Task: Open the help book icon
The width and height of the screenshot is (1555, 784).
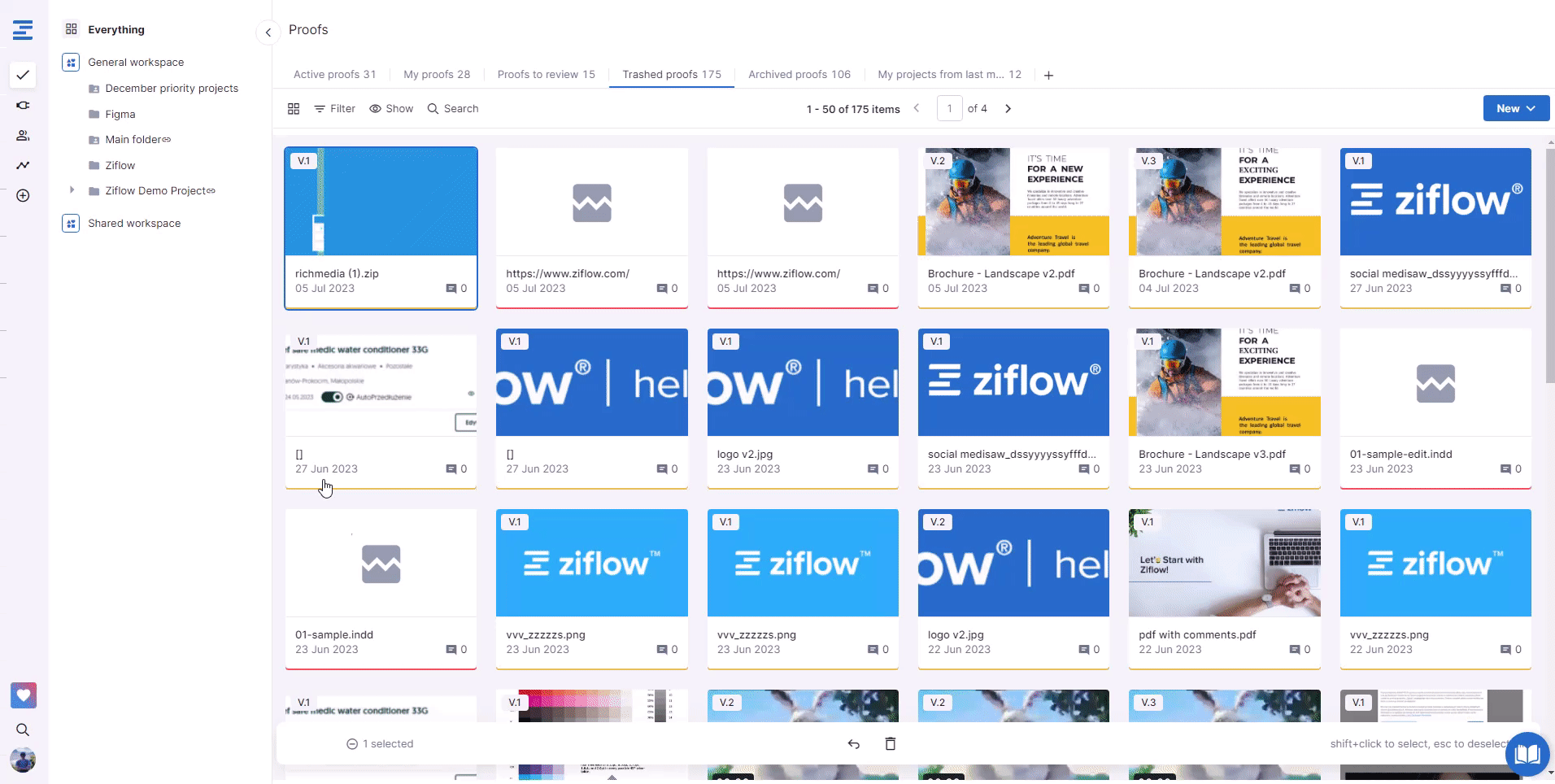Action: (1527, 754)
